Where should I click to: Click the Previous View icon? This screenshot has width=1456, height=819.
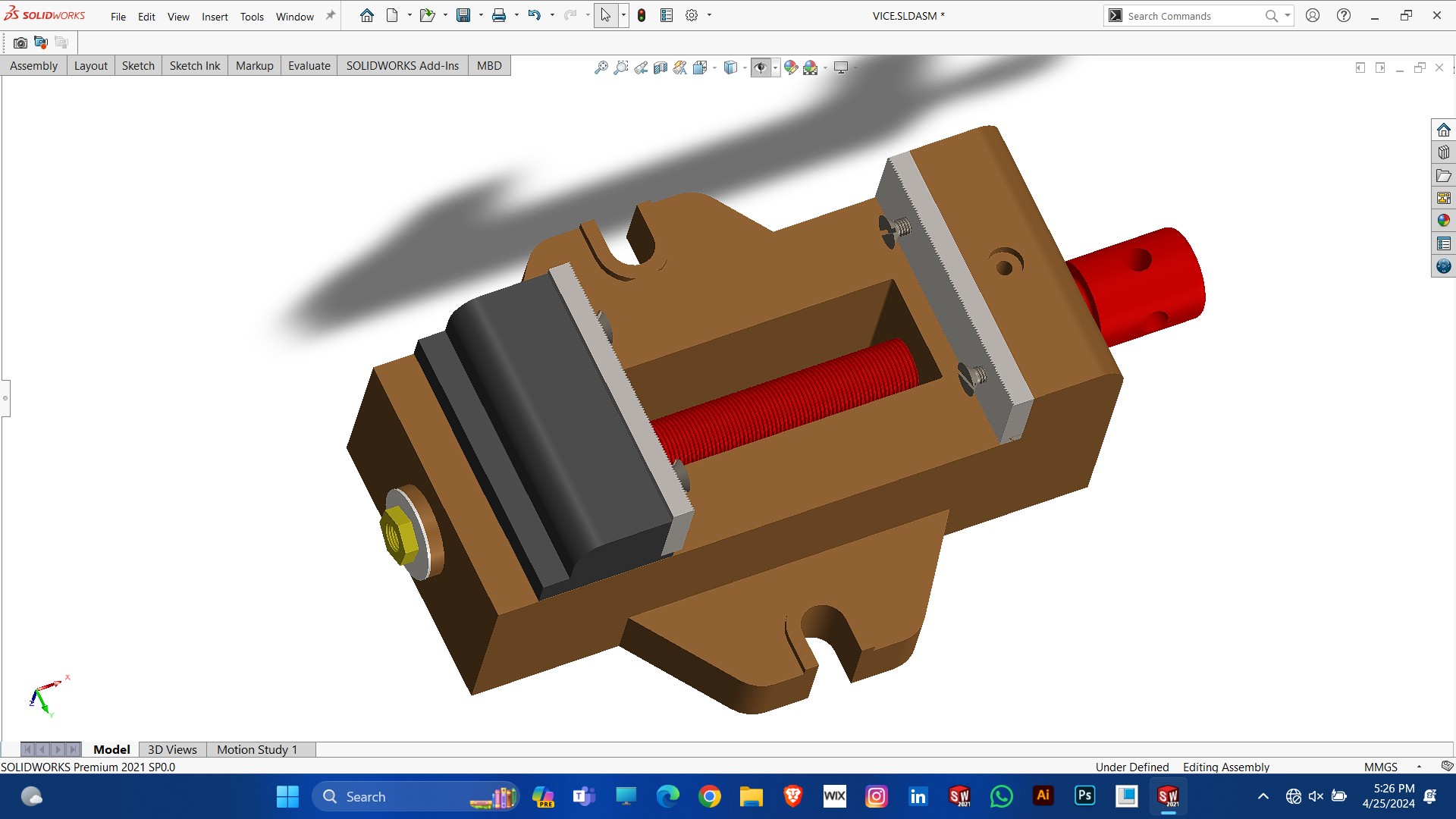[x=641, y=67]
